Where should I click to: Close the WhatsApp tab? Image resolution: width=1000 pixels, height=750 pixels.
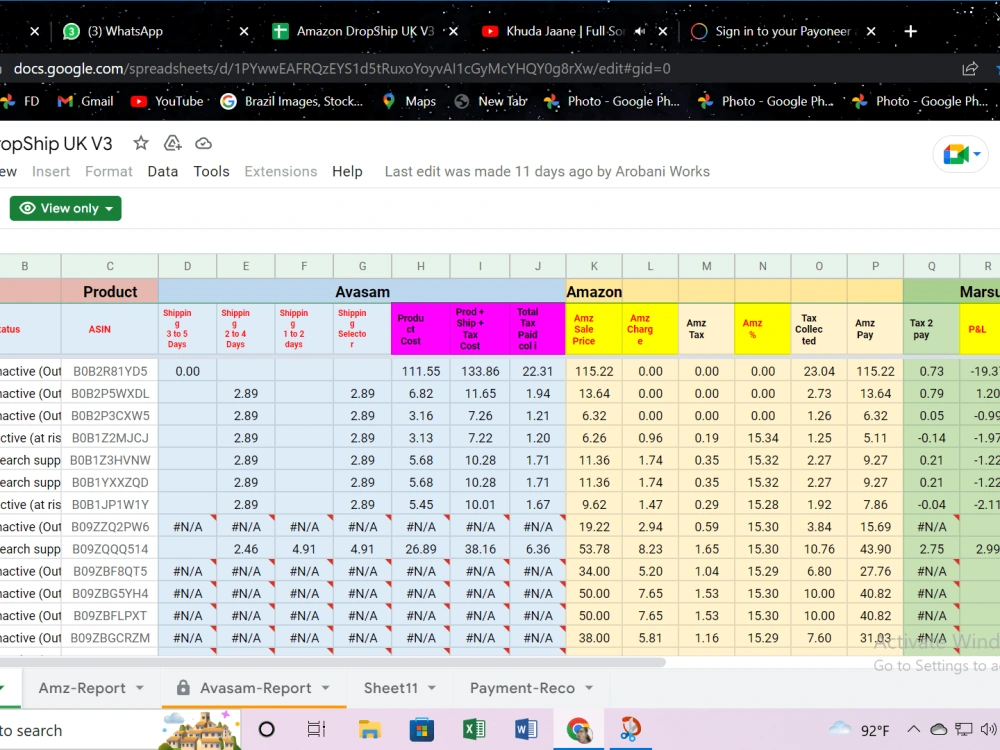(244, 31)
